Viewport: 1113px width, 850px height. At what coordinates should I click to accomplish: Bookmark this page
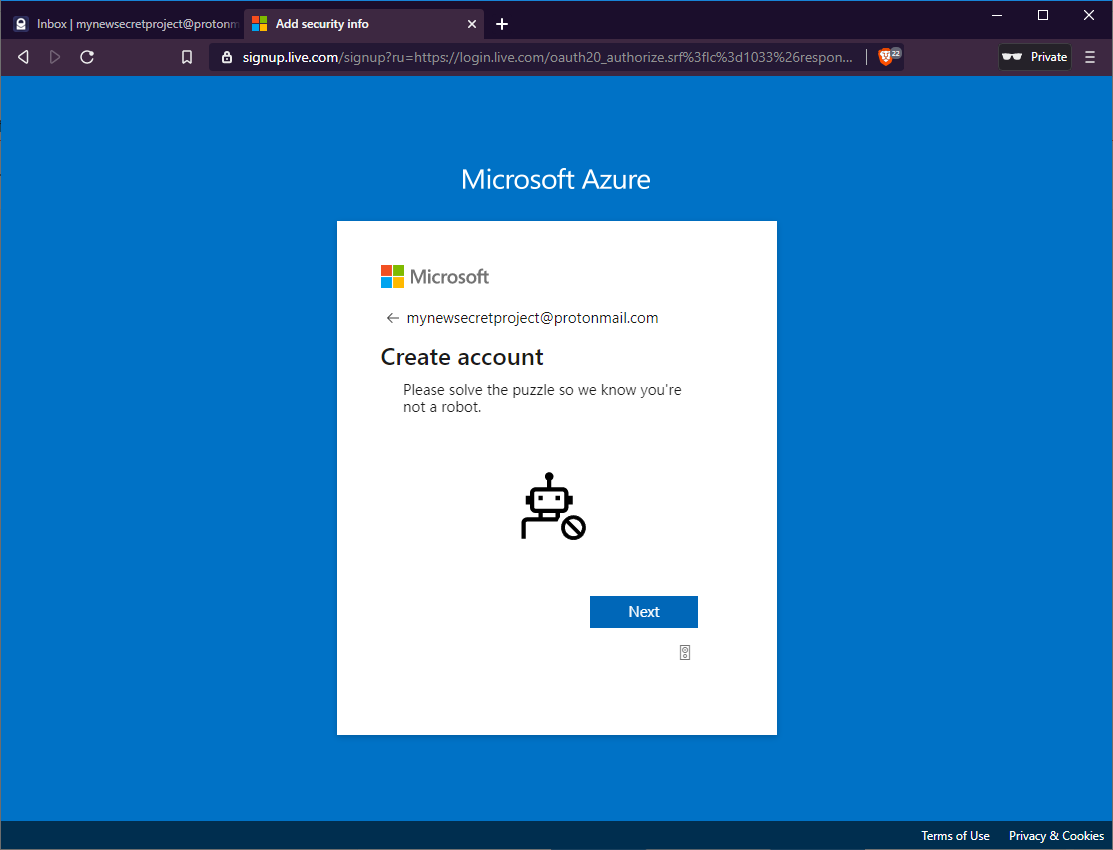187,57
